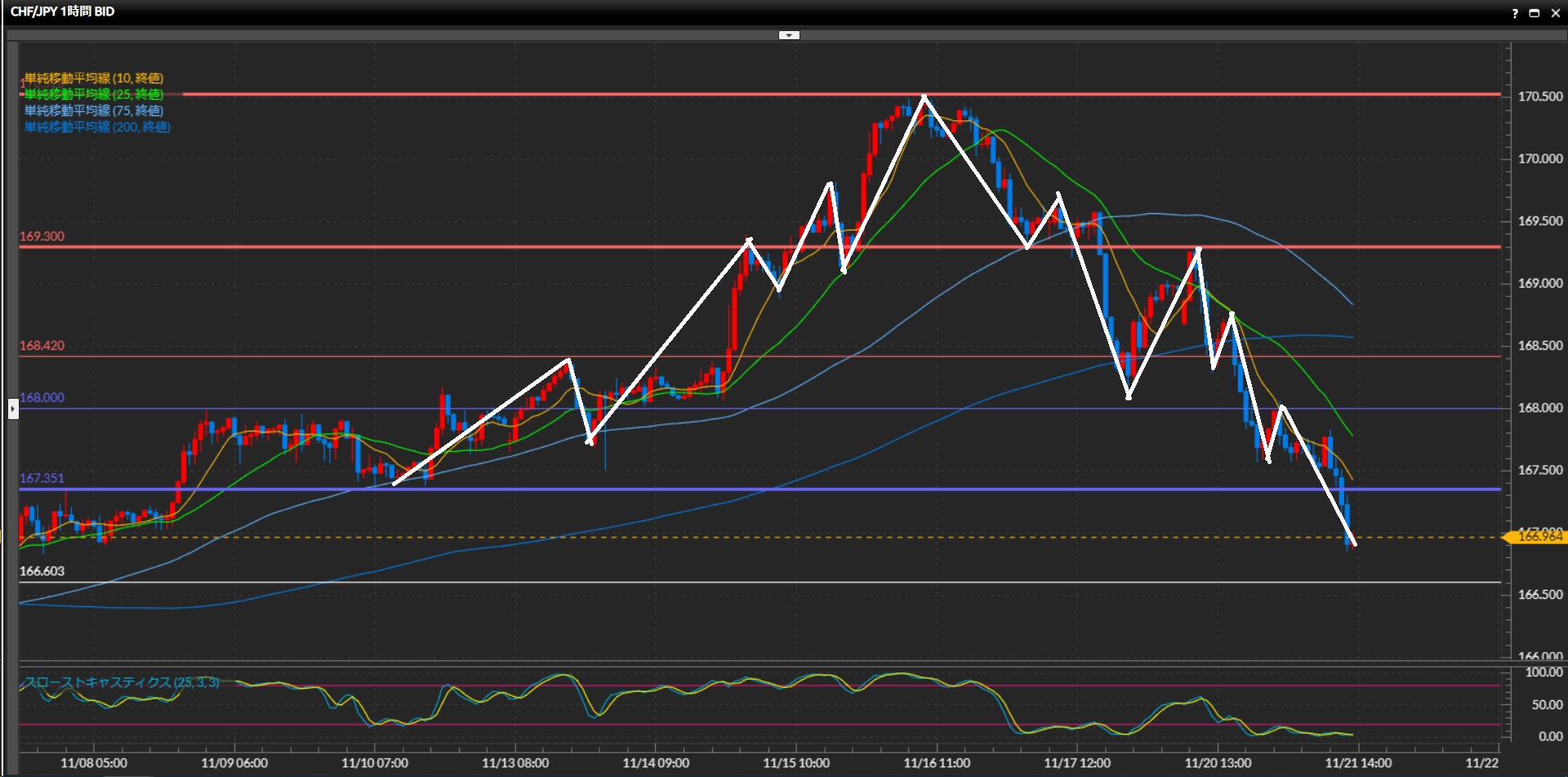Select the white 166.603 horizontal line label
This screenshot has width=1568, height=777.
42,571
